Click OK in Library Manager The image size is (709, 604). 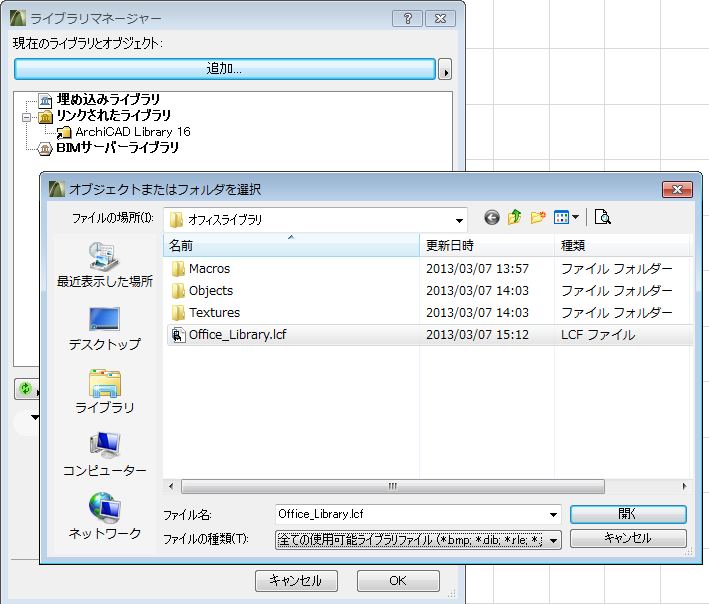pos(398,580)
